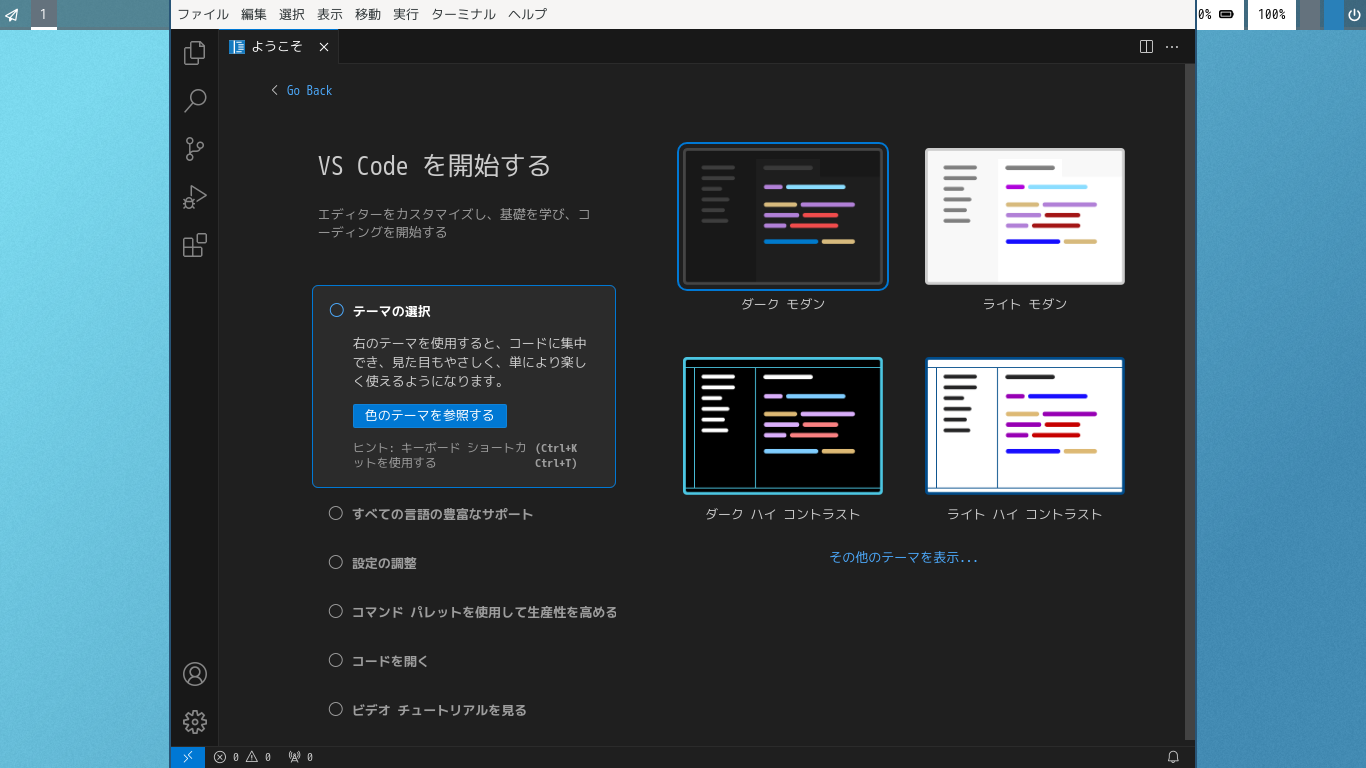Open the Search view icon
Viewport: 1366px width, 768px height.
pos(195,101)
